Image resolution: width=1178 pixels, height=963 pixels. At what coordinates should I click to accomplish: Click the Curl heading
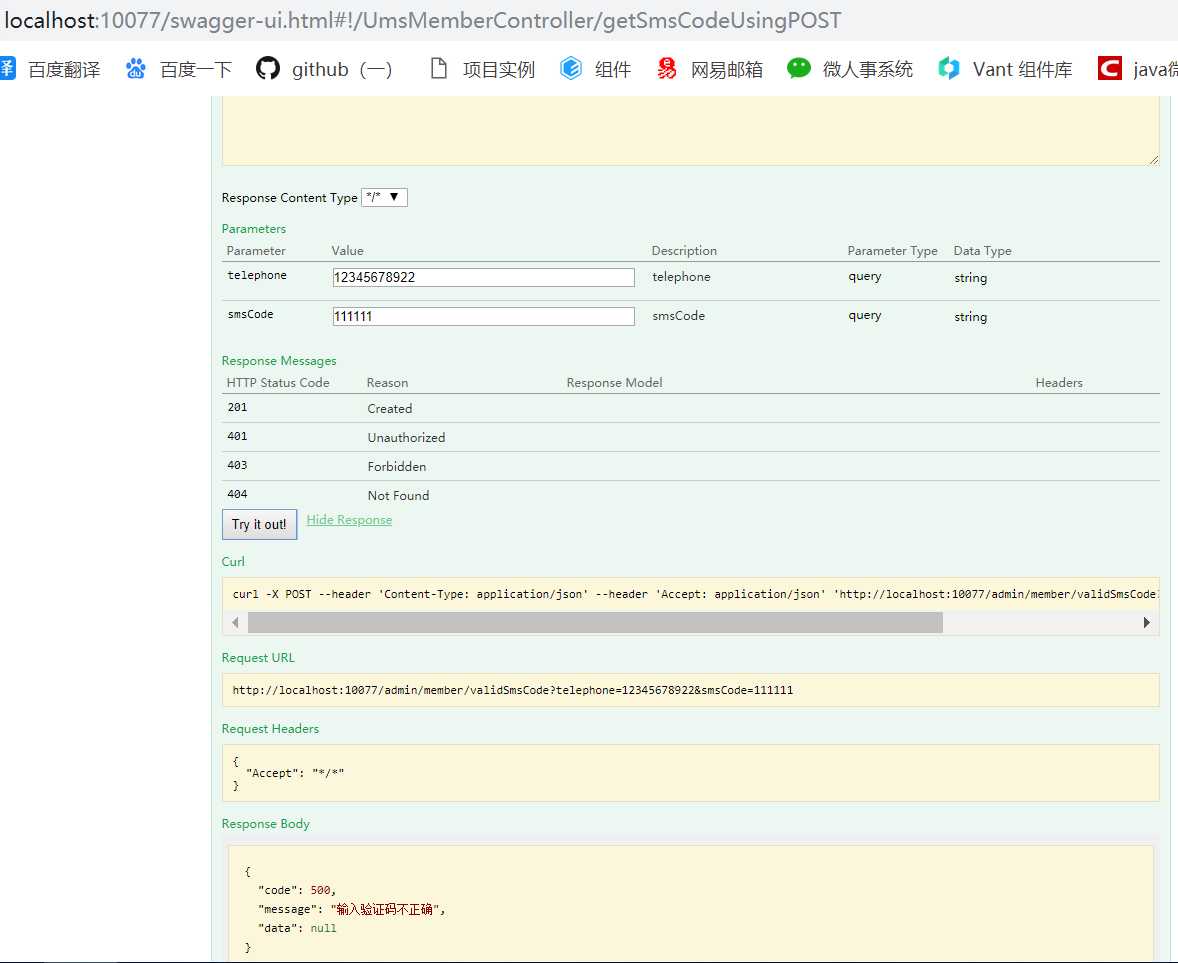pyautogui.click(x=233, y=561)
